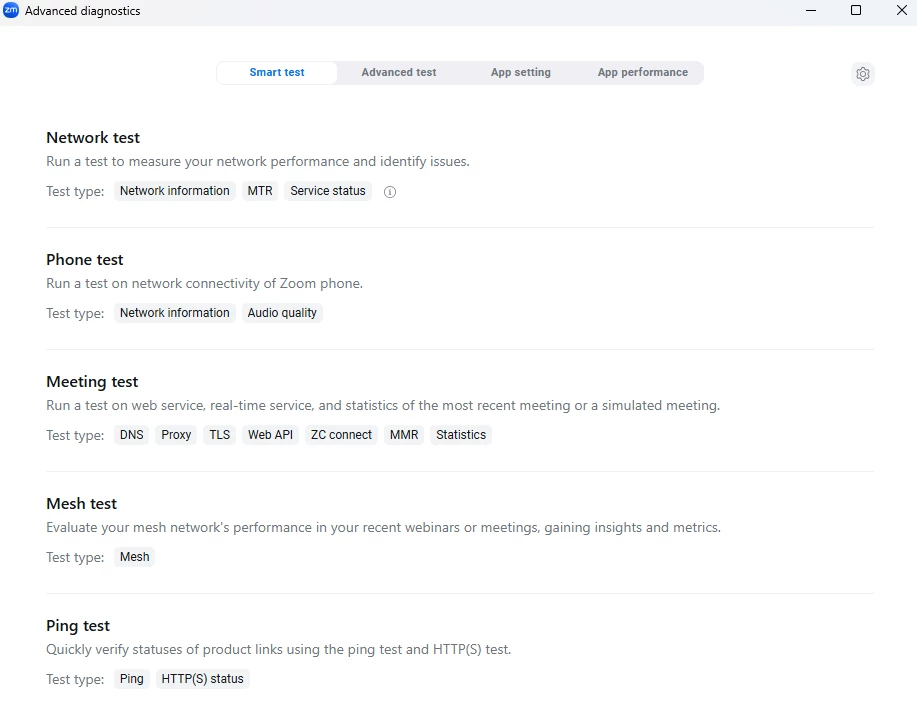This screenshot has height=706, width=917.
Task: Select the Ping test heading
Action: click(x=78, y=626)
